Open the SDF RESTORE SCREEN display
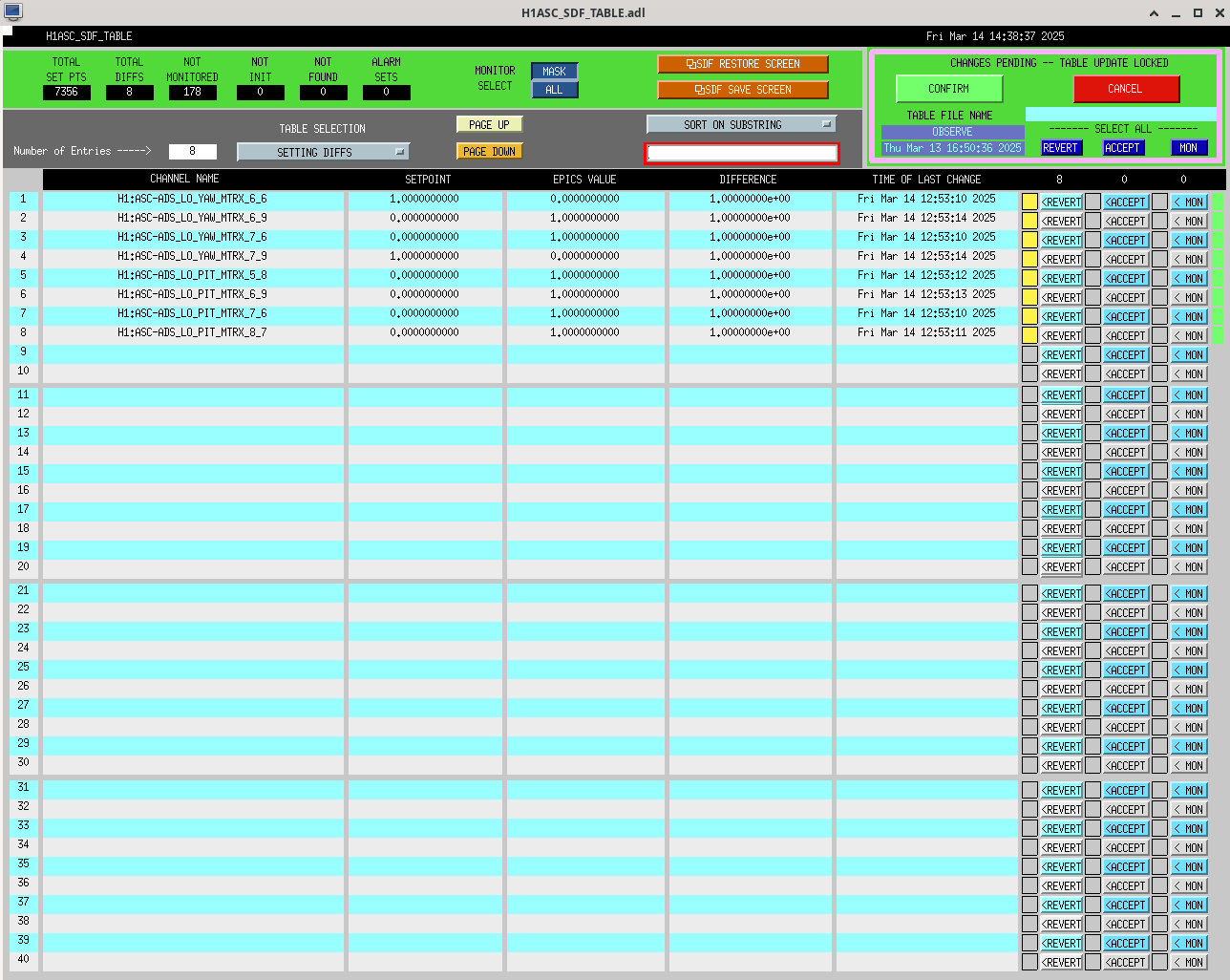 coord(742,64)
